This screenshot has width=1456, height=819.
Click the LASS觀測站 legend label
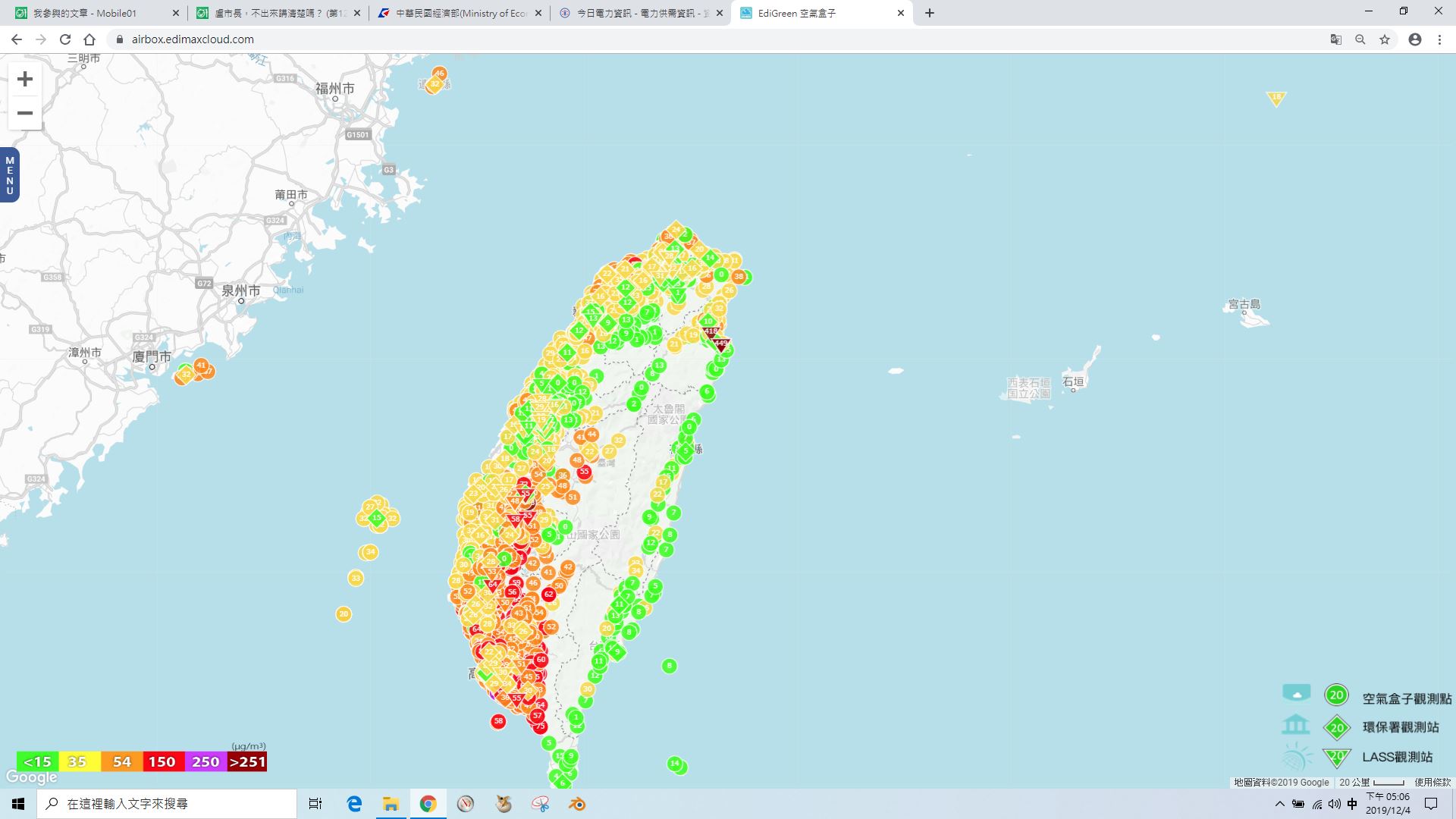(1398, 757)
